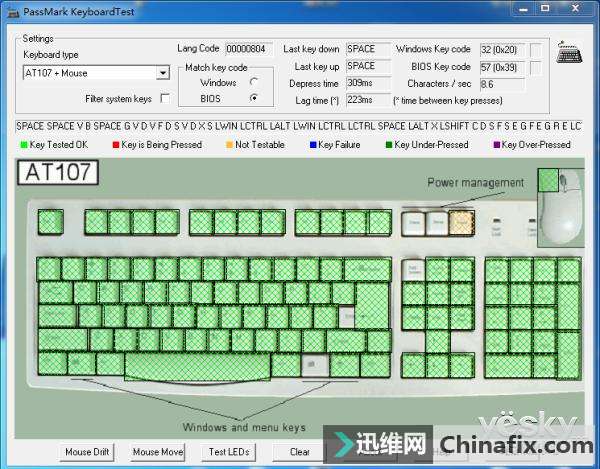Click the orange not-testable Pause key
The image size is (600, 469).
(x=462, y=223)
